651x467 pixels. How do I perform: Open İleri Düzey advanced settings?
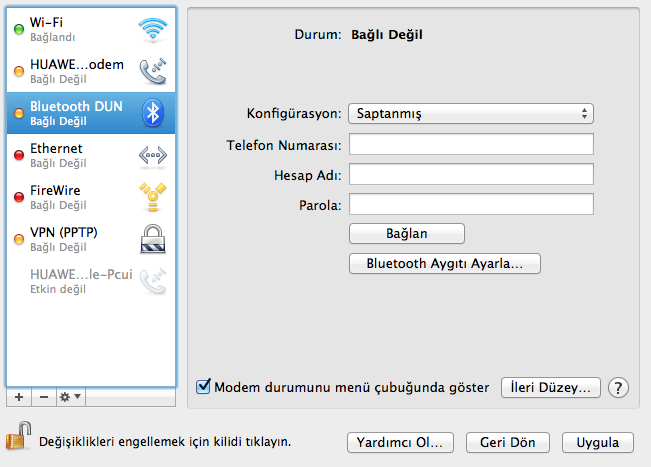tap(551, 387)
